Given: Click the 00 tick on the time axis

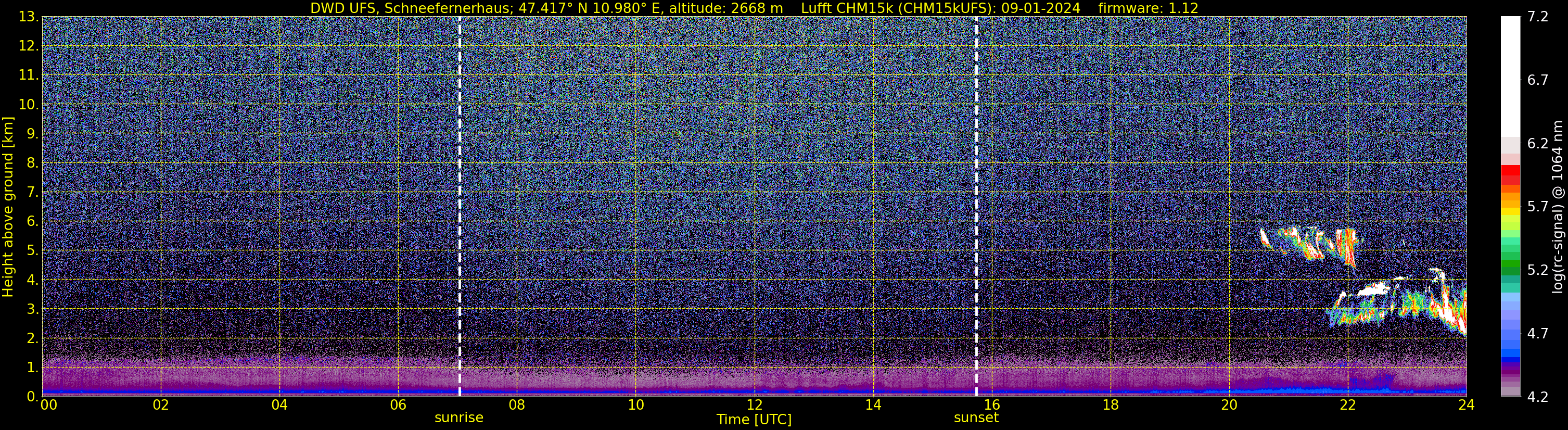Looking at the screenshot, I should [48, 404].
